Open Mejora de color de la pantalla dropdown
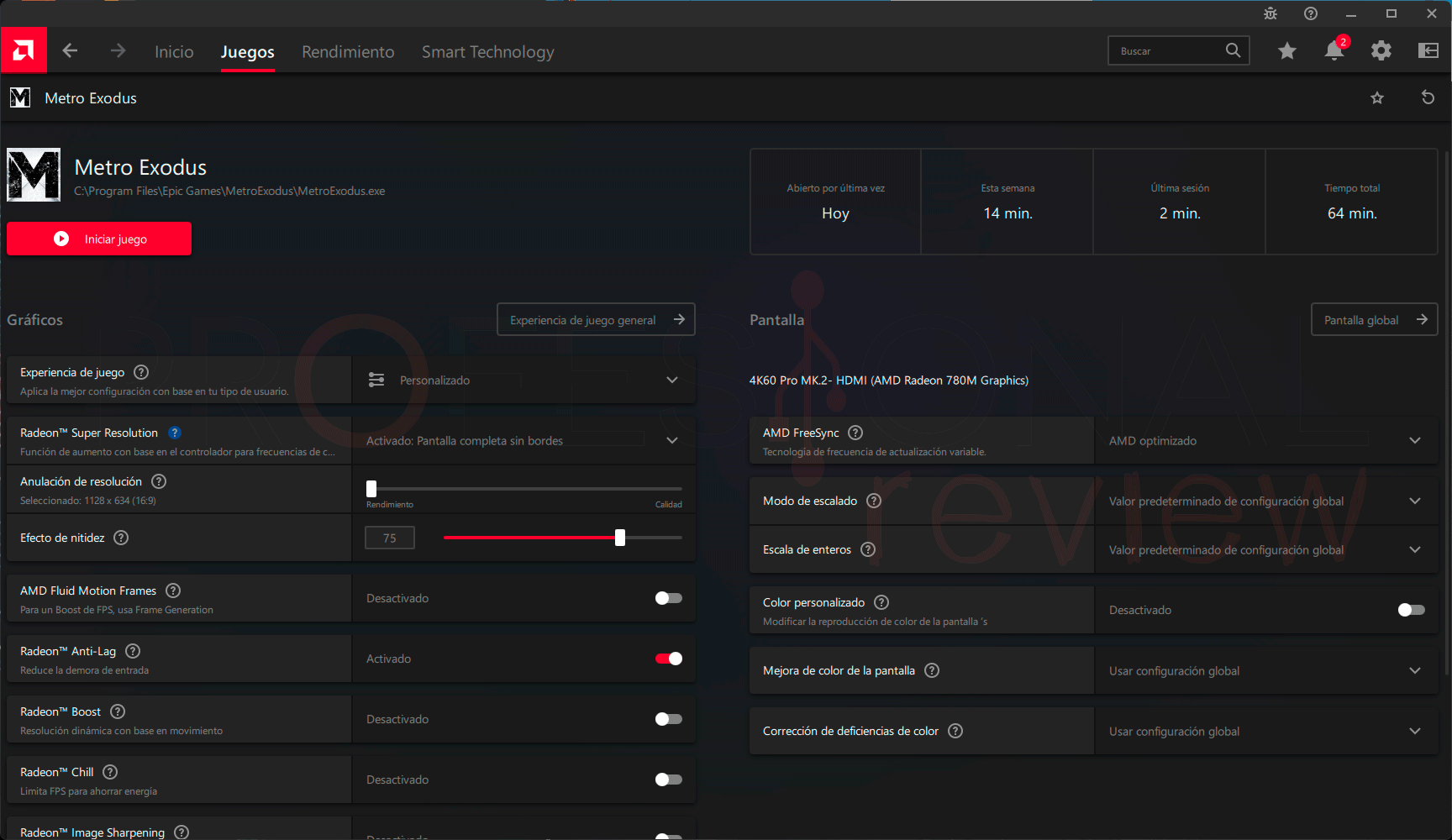Screen dimensions: 1452x840 (x=1266, y=670)
